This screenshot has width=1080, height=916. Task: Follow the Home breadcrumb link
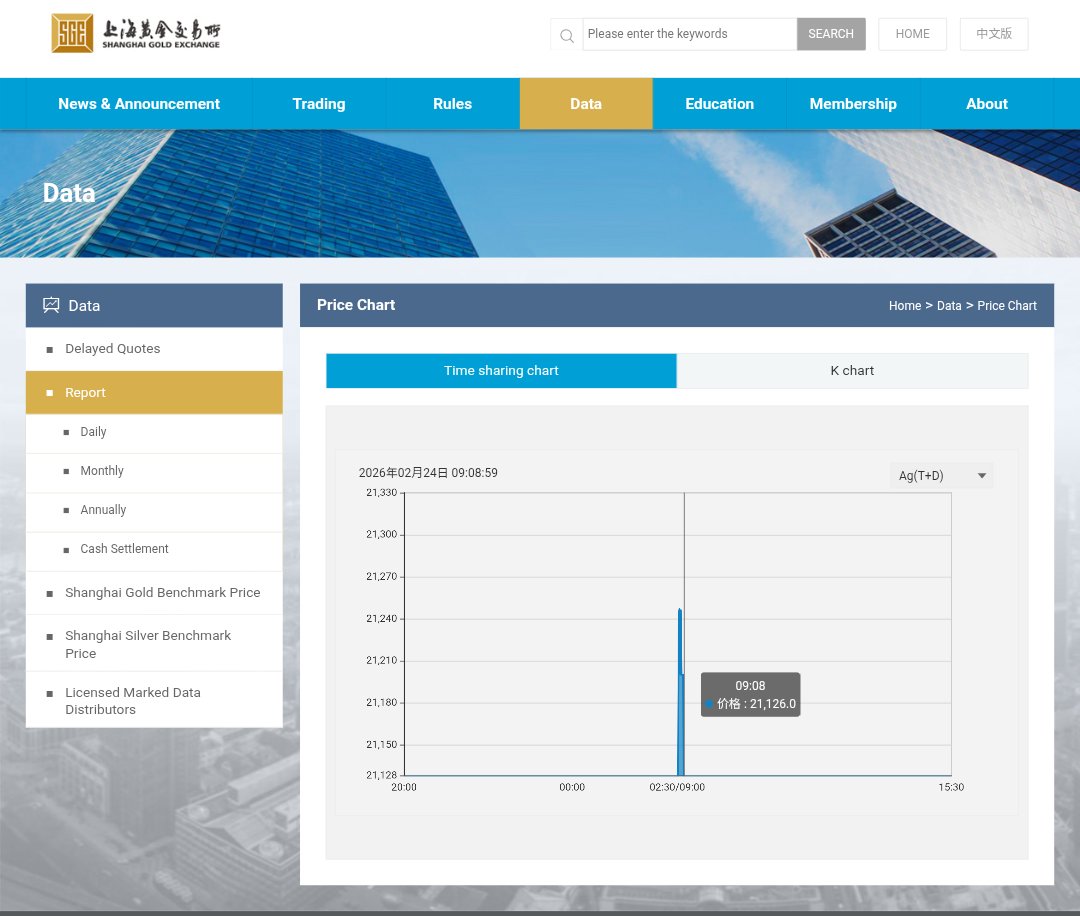pos(905,305)
